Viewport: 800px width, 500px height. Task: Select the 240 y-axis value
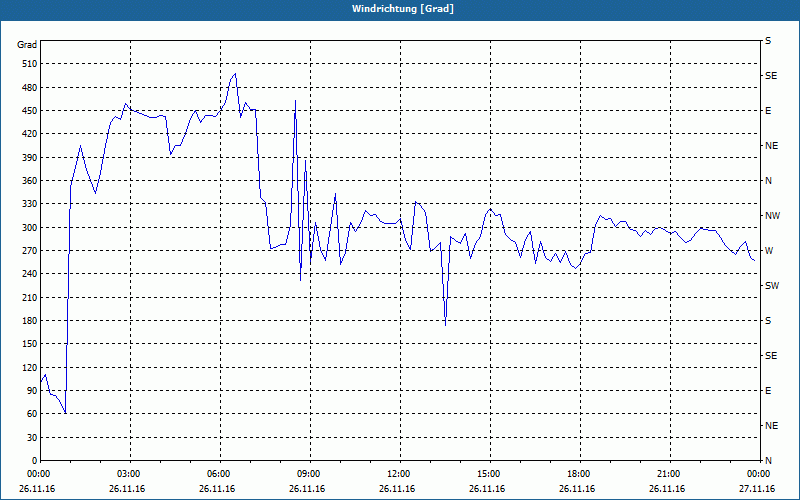(30, 274)
